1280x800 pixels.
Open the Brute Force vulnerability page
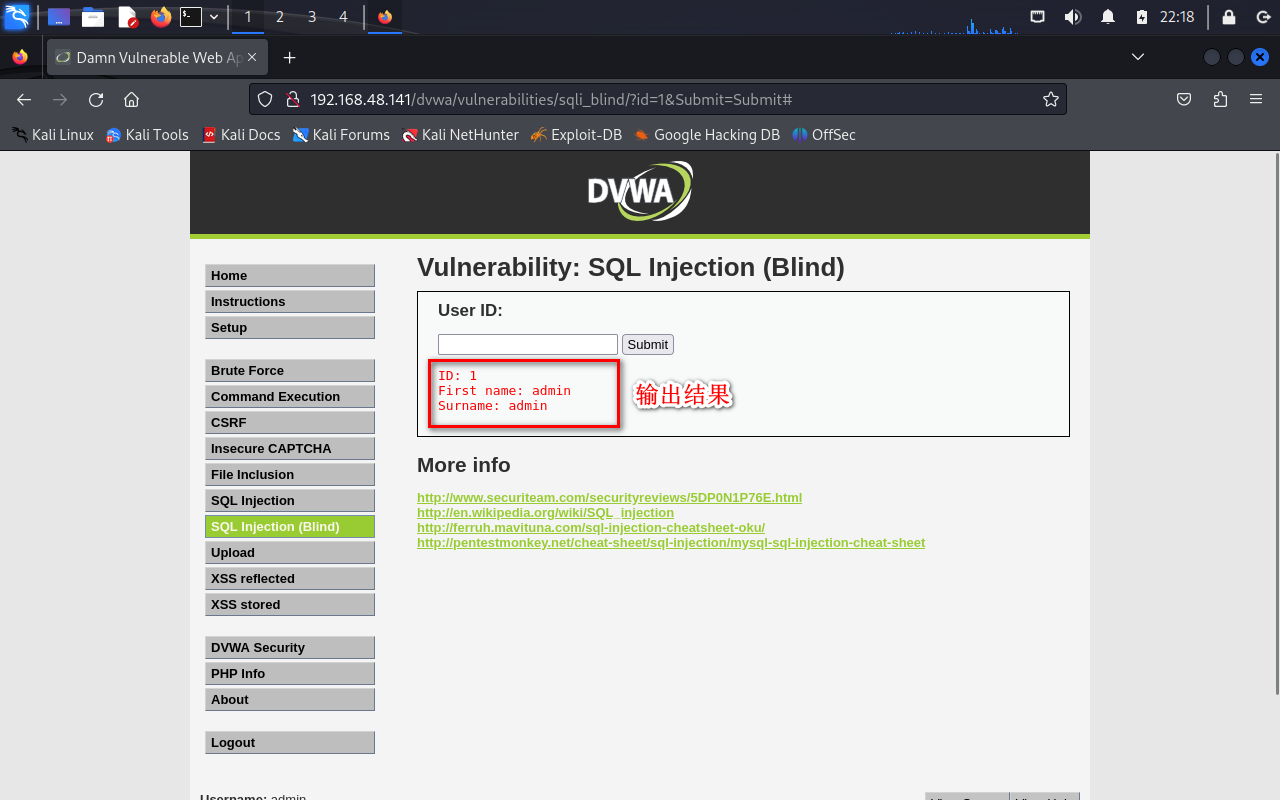[x=290, y=371]
